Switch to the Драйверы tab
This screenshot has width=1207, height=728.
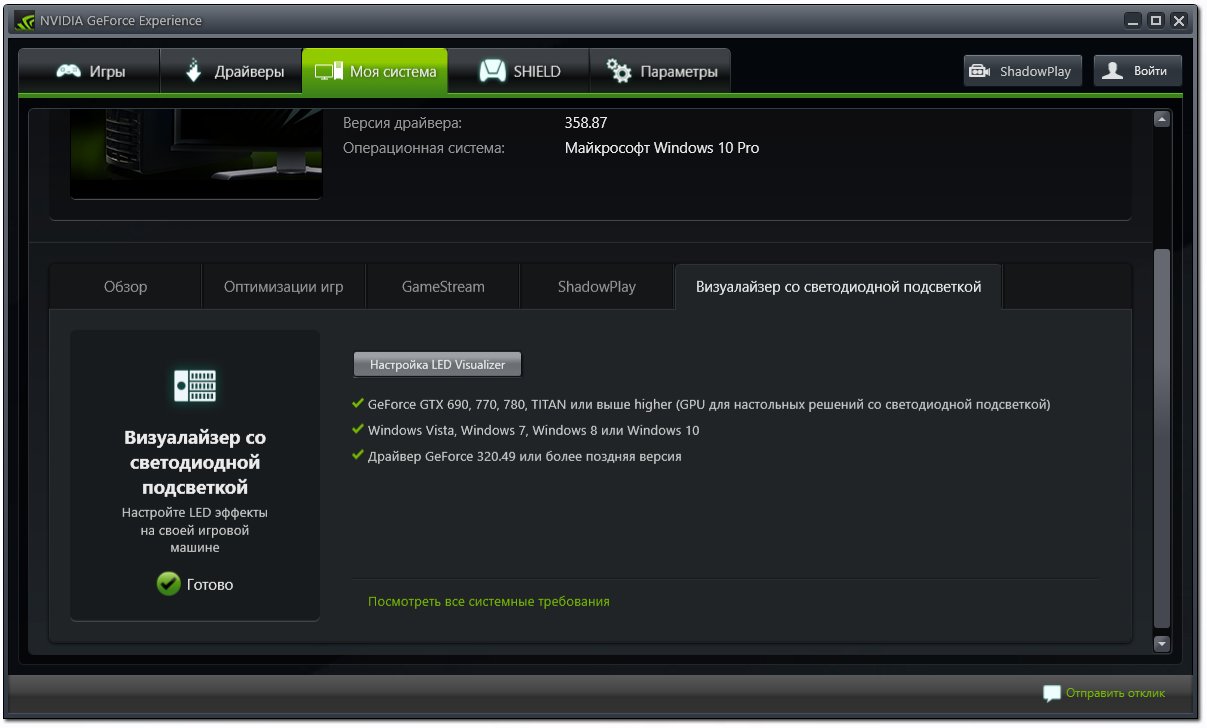click(231, 72)
